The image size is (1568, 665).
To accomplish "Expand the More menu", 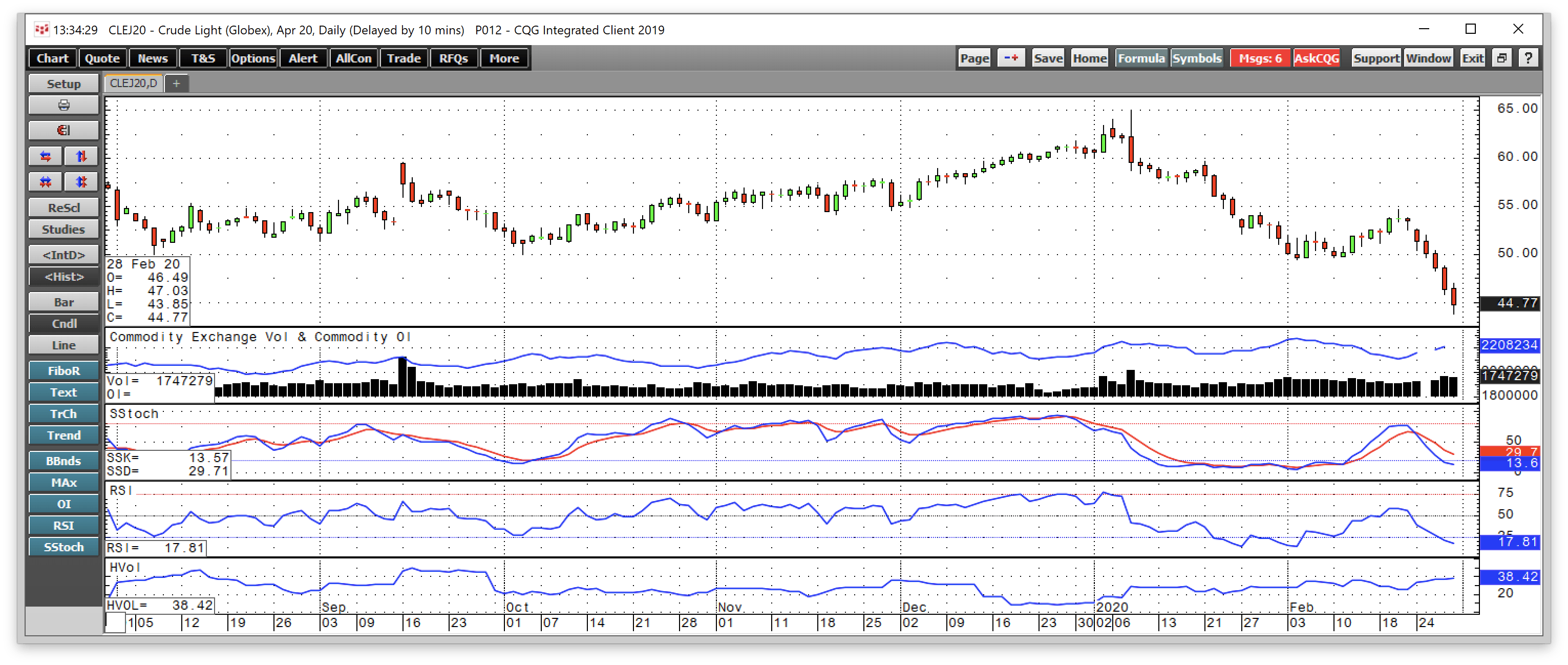I will pyautogui.click(x=504, y=58).
